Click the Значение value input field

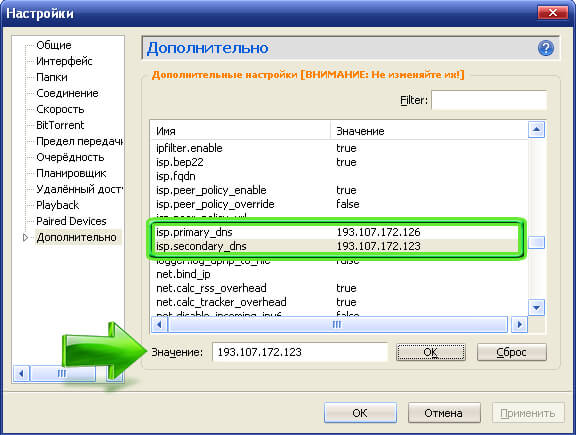coord(300,352)
